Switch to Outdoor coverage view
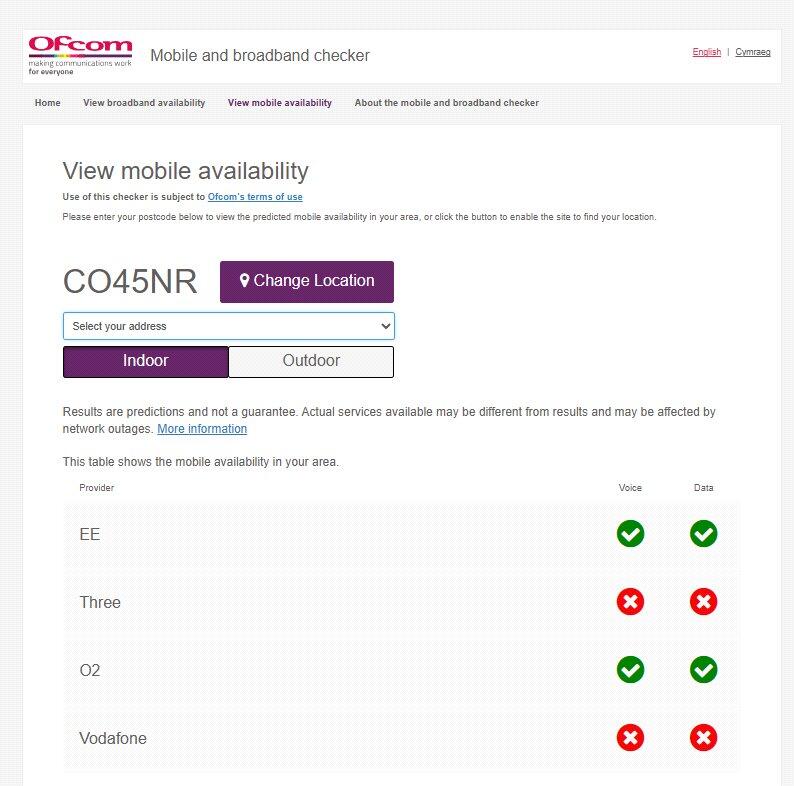The height and width of the screenshot is (786, 794). pos(311,361)
